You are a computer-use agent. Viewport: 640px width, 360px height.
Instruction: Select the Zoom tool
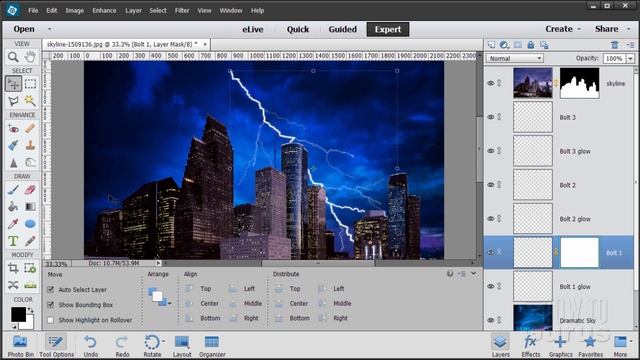click(13, 57)
